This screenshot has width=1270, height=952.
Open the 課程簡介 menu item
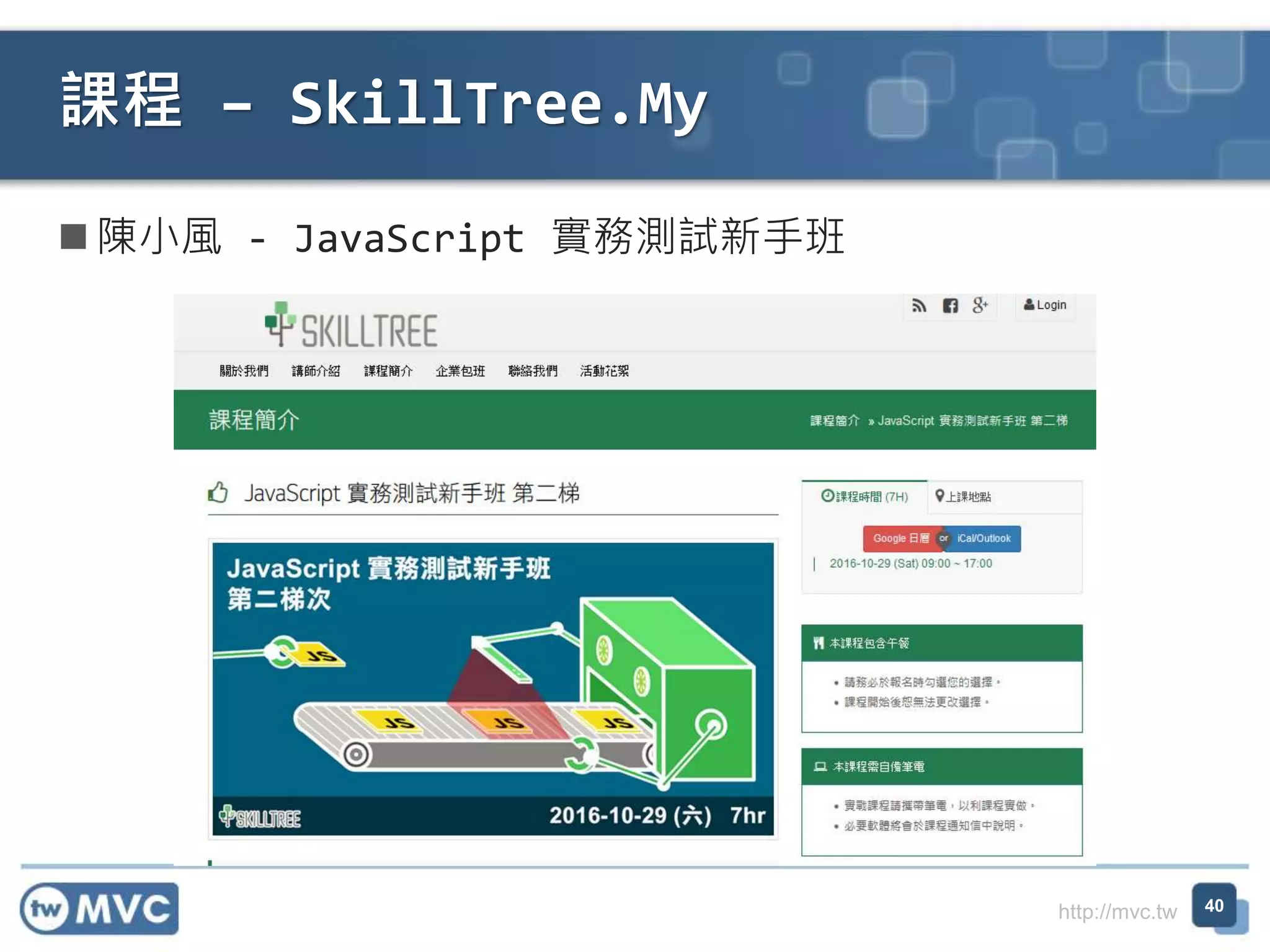(388, 371)
